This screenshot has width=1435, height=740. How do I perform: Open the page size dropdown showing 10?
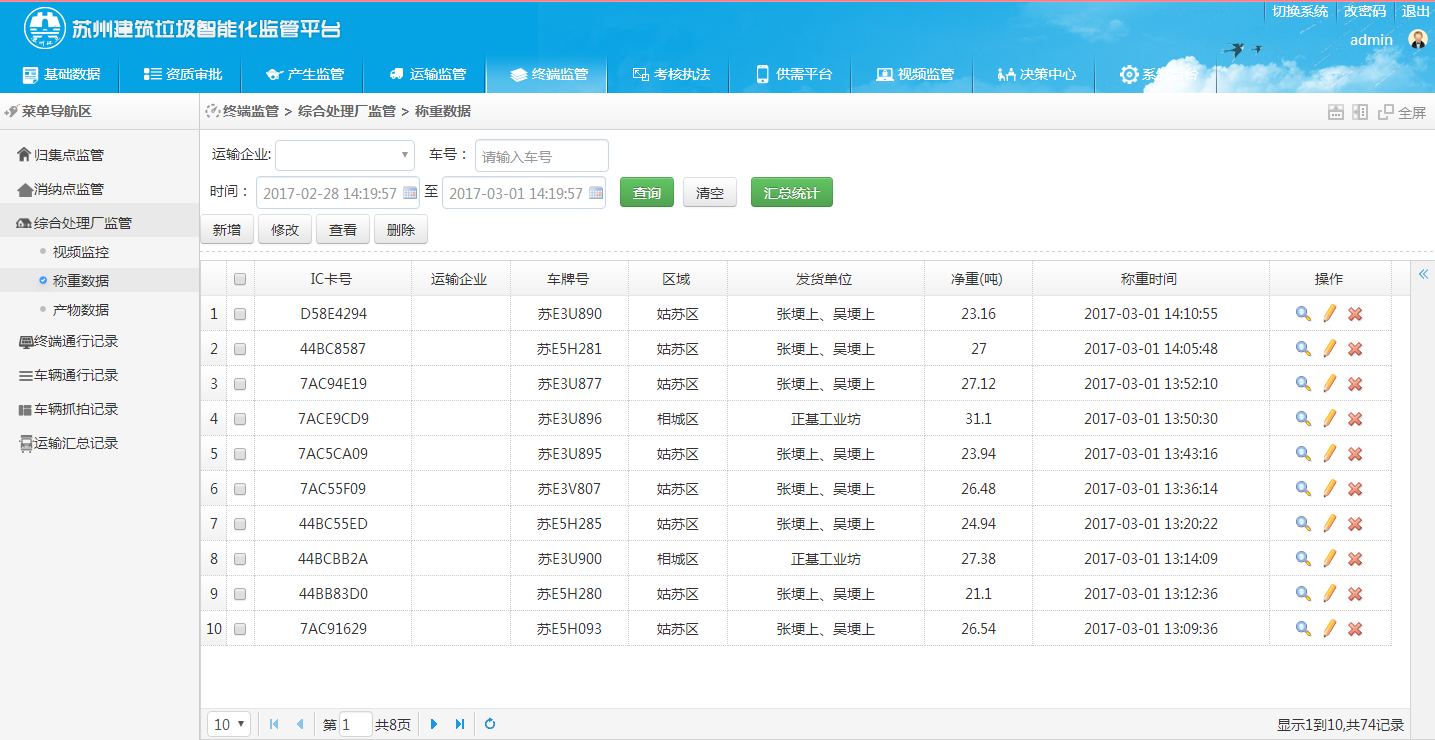[229, 724]
